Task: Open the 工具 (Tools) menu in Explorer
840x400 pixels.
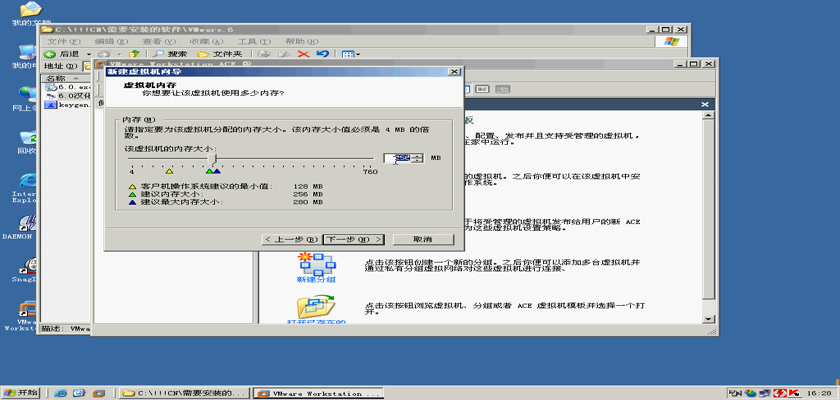Action: 253,41
